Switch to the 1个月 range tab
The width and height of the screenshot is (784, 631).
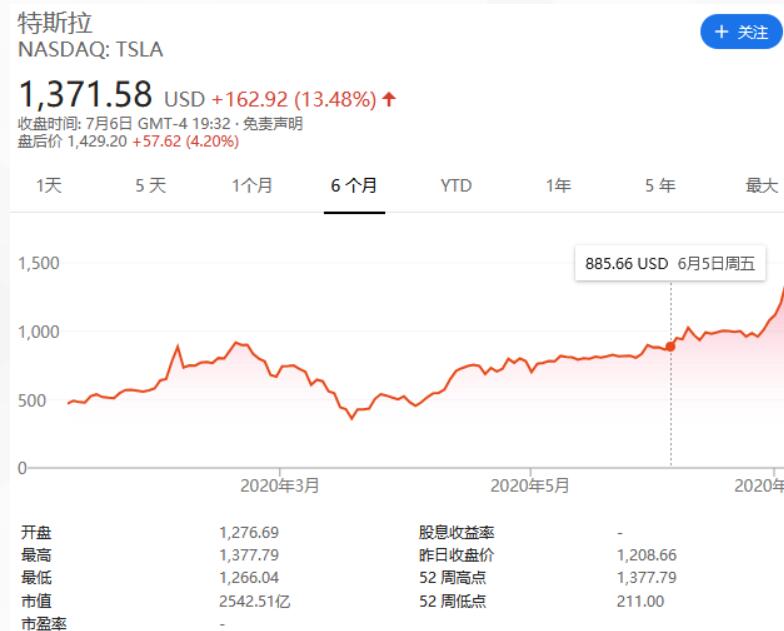click(252, 186)
